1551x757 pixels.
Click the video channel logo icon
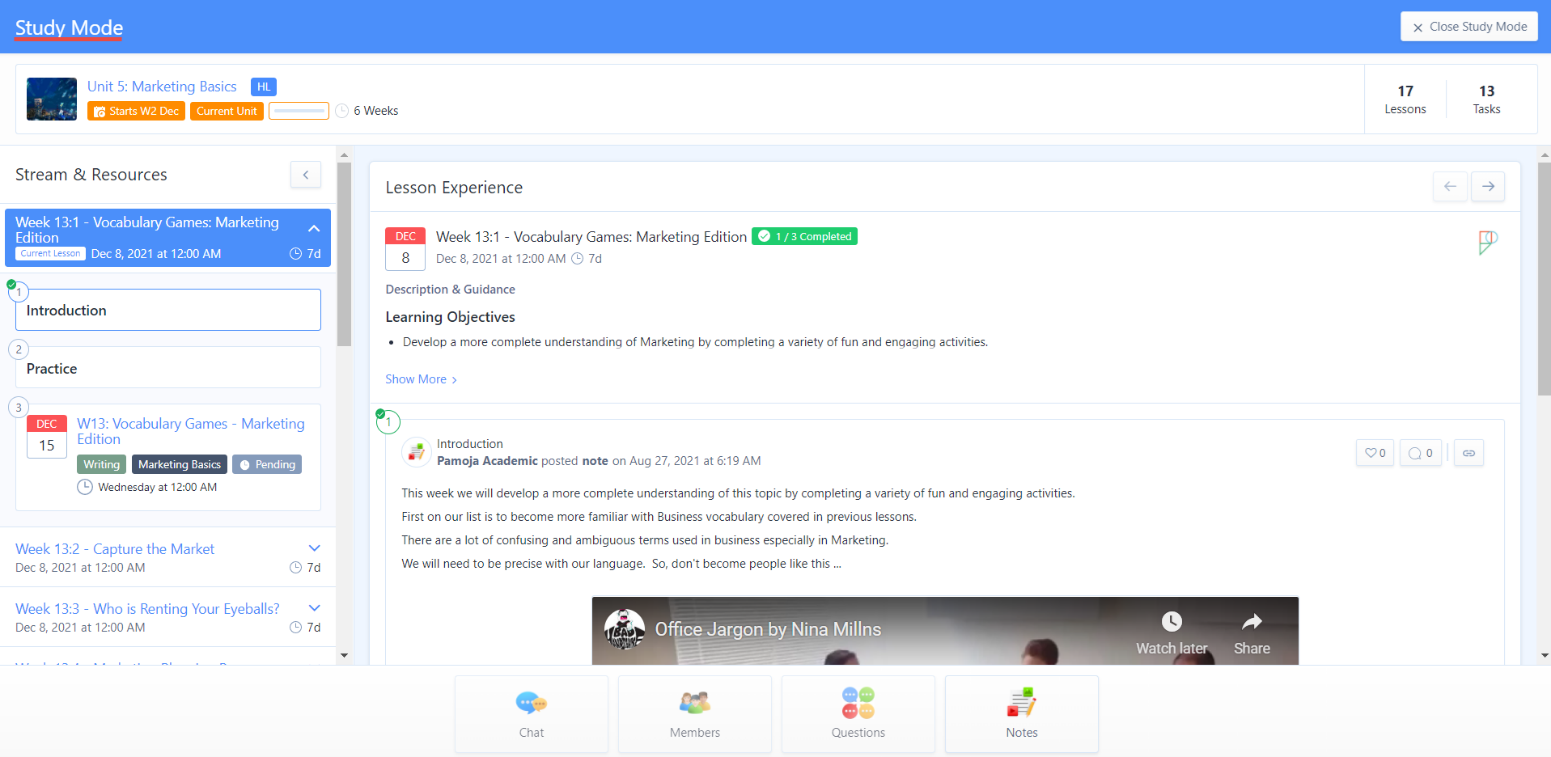pos(624,629)
